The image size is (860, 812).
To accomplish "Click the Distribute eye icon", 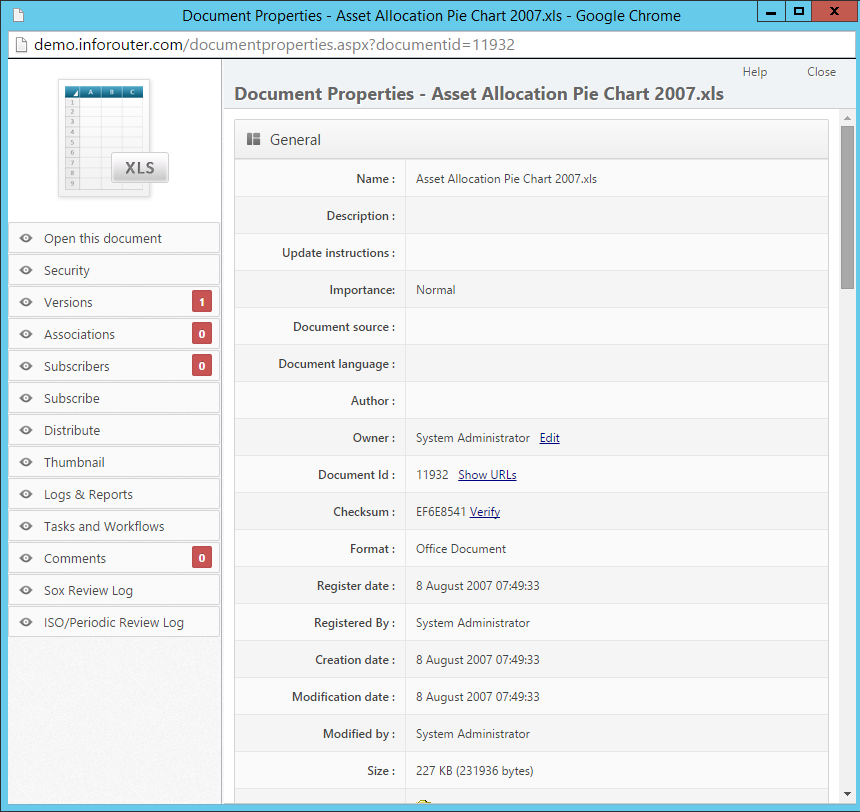I will 25,430.
